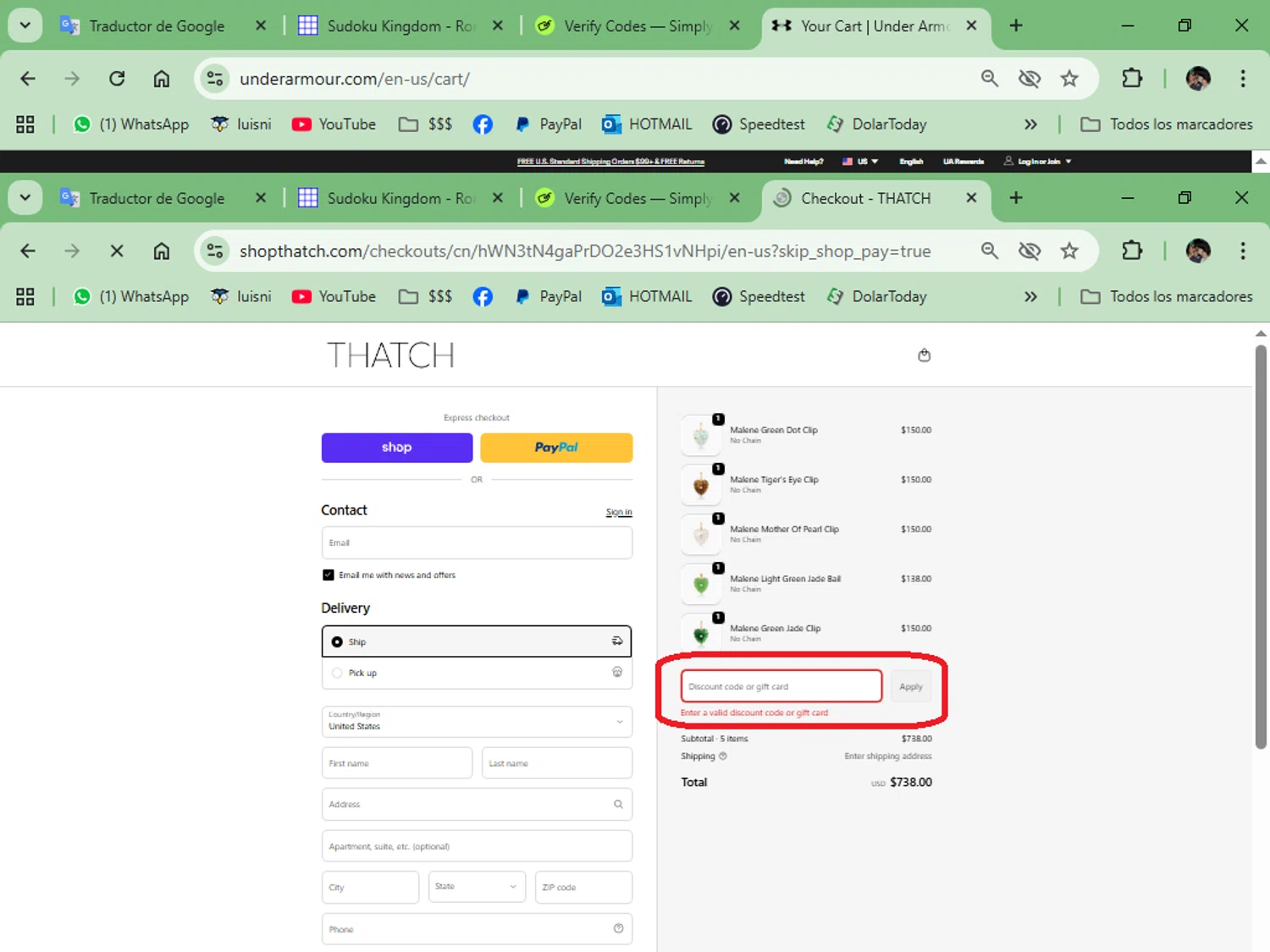Switch to Sudoku Kingdom tab in THATCH window
This screenshot has width=1270, height=952.
click(x=389, y=198)
